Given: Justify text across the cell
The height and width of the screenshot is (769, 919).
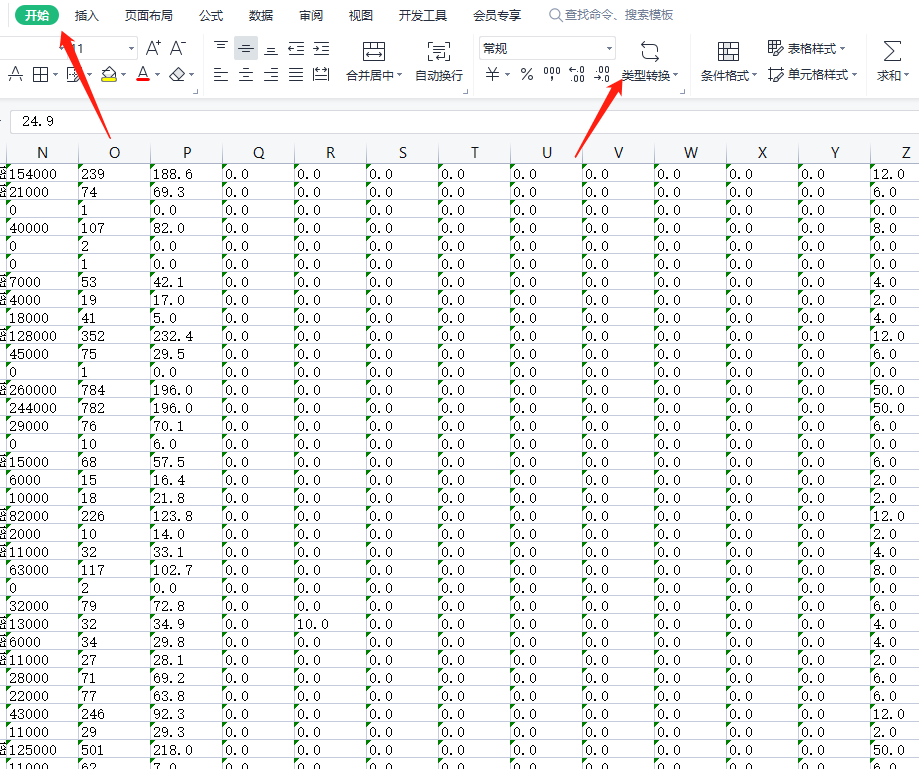Looking at the screenshot, I should pyautogui.click(x=296, y=74).
